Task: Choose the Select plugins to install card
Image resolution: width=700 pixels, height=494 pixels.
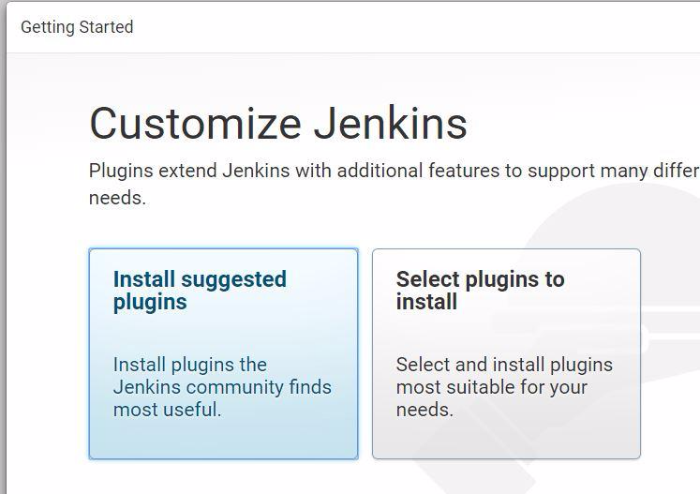Action: (506, 353)
